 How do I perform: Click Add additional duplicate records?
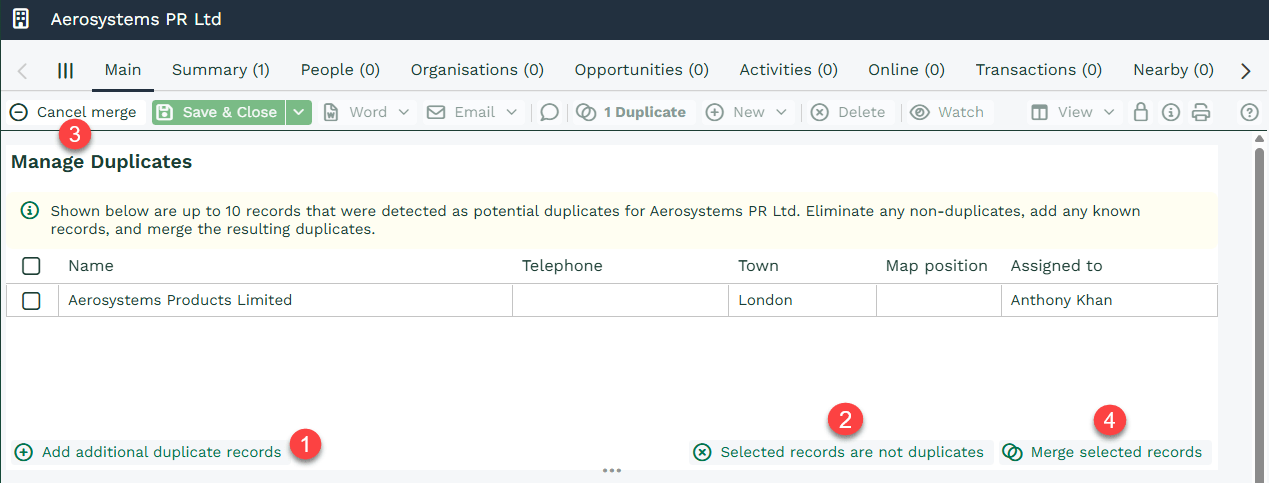coord(149,452)
